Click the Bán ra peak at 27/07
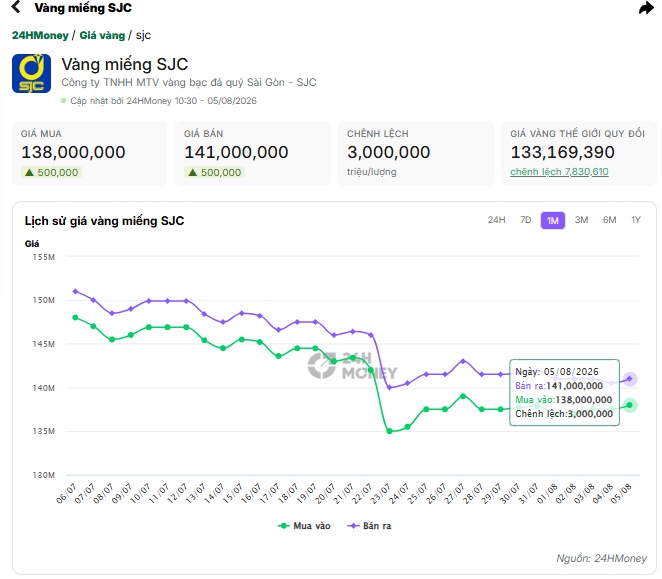The image size is (662, 579). pos(463,361)
